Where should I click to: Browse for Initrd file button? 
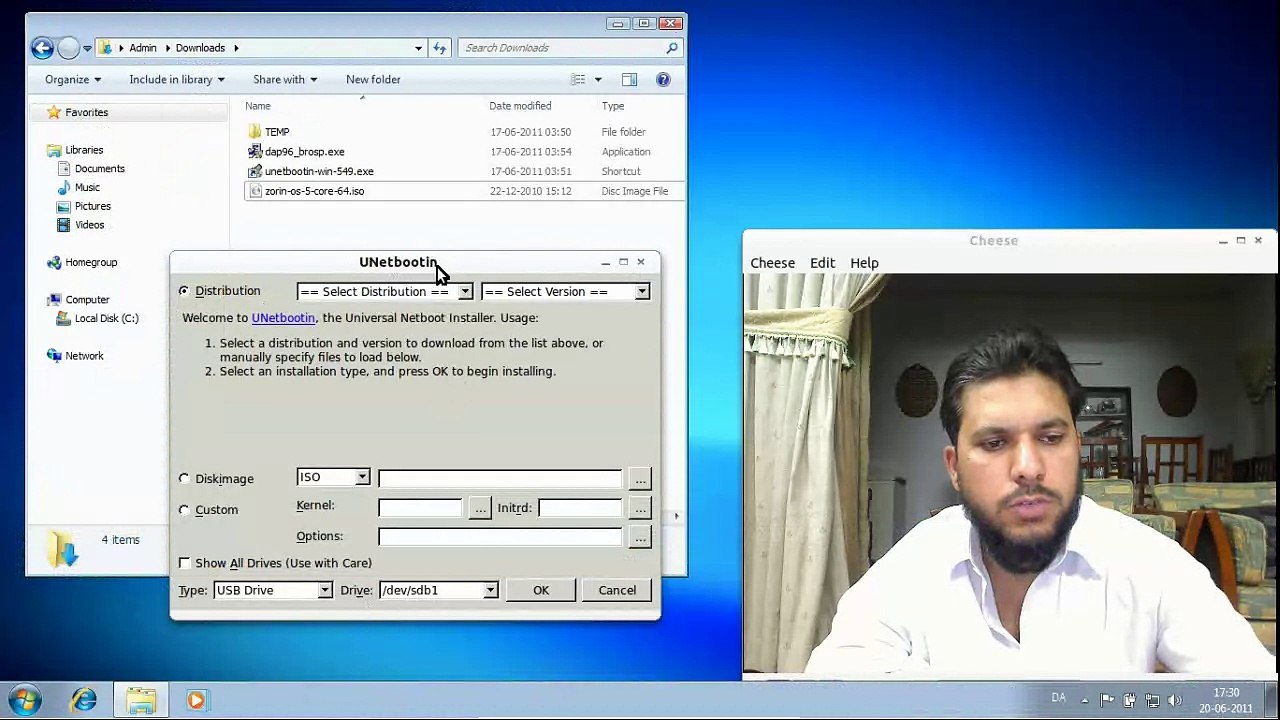coord(640,509)
